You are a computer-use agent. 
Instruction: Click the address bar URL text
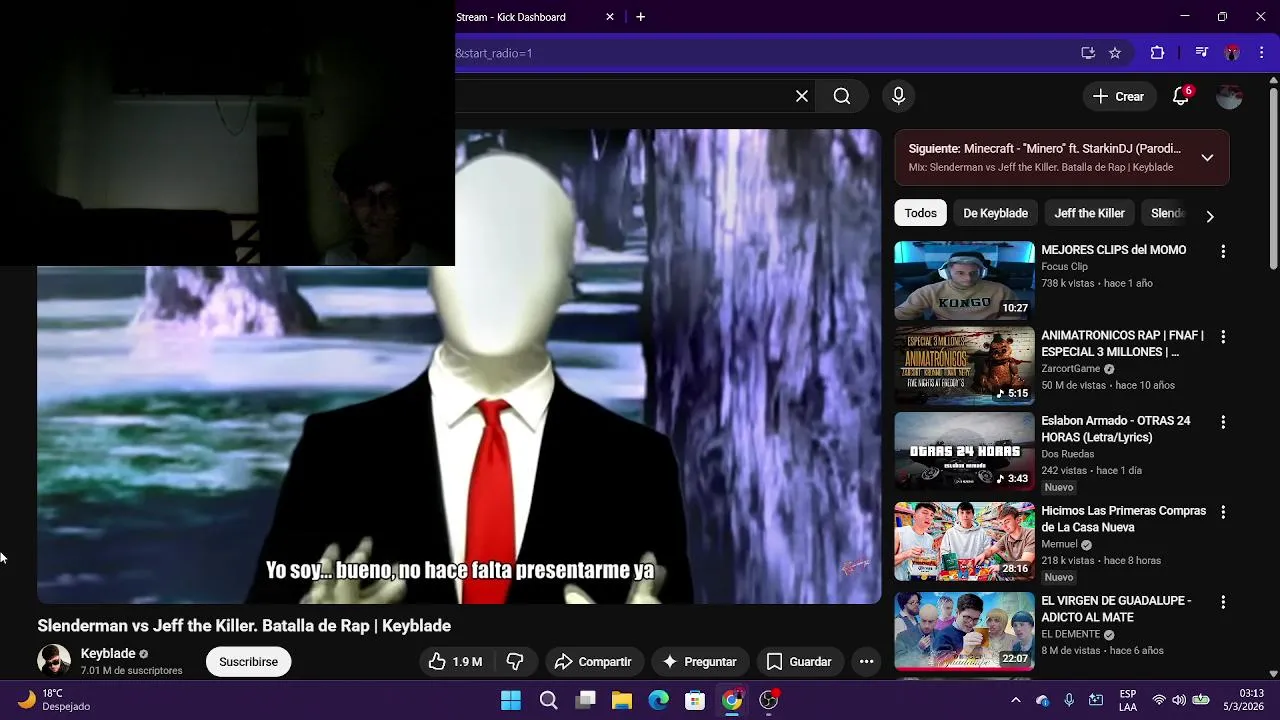(494, 53)
